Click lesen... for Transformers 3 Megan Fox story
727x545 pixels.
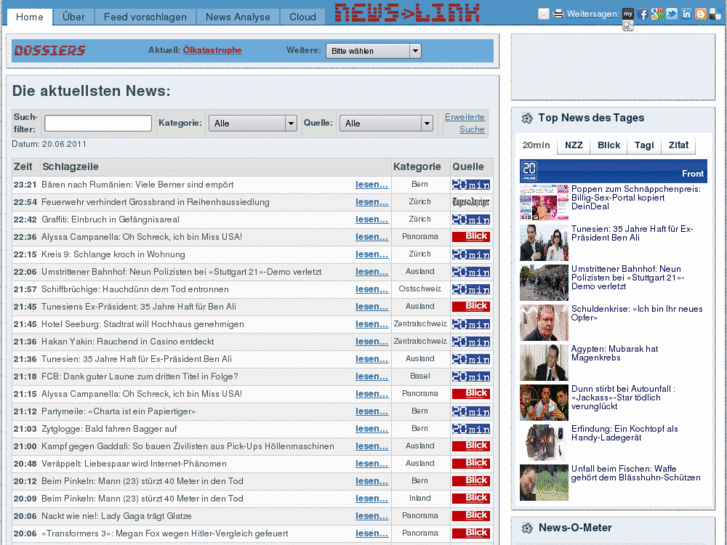[x=372, y=533]
